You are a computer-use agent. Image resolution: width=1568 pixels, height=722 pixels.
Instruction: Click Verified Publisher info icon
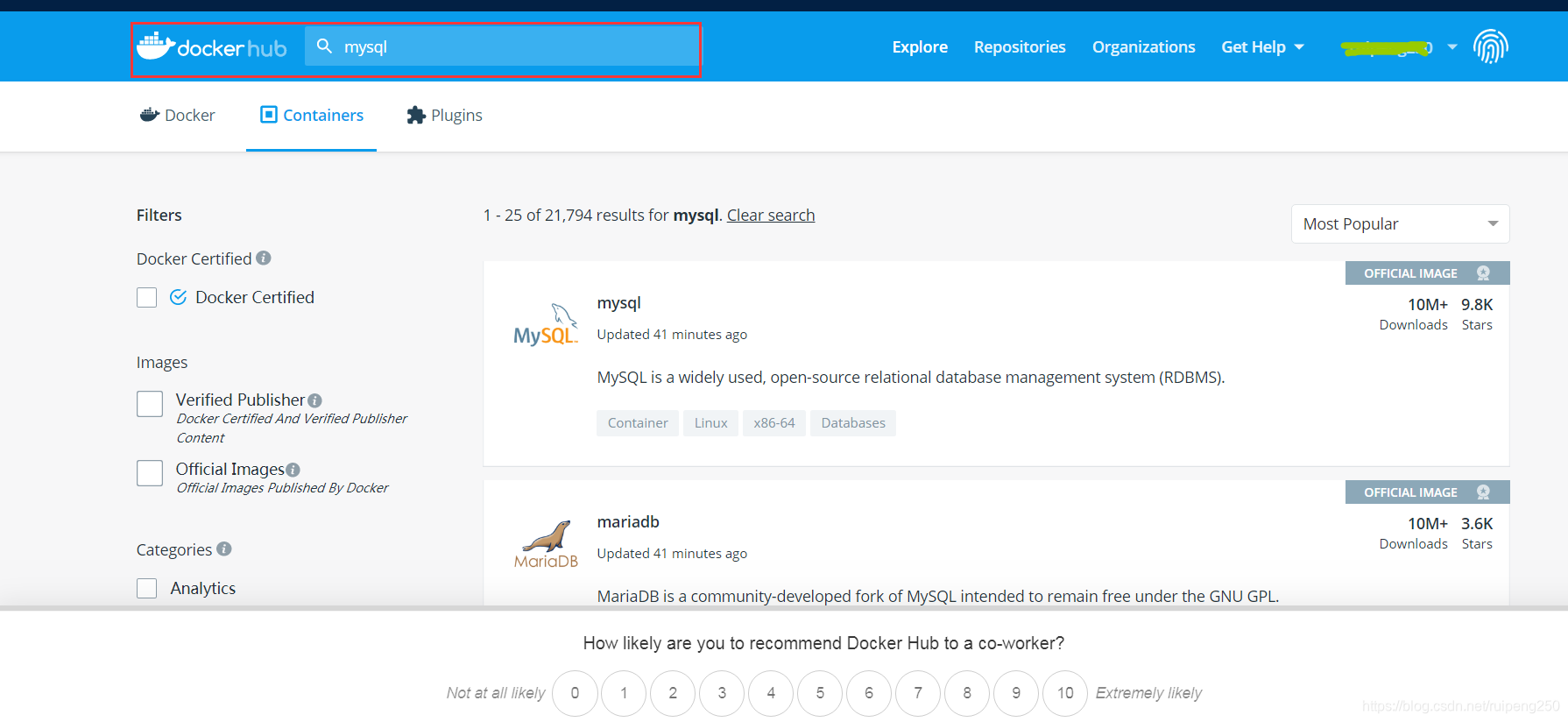click(x=315, y=400)
